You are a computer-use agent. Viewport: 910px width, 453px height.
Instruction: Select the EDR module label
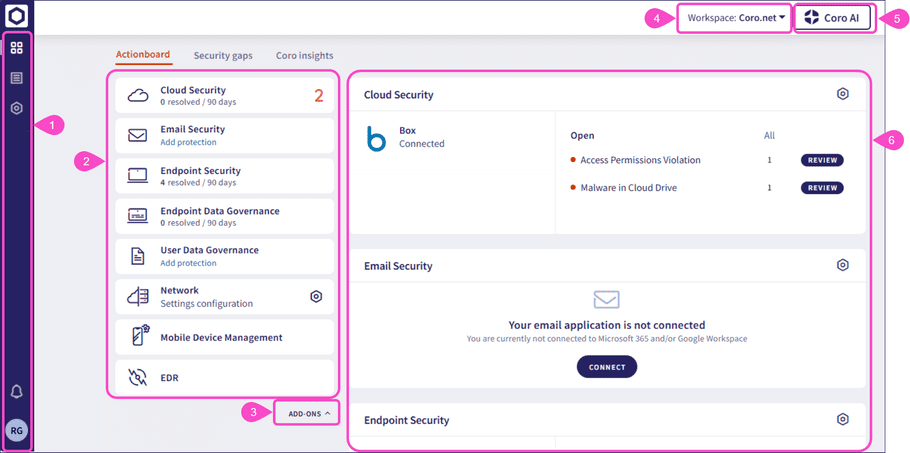click(x=169, y=378)
